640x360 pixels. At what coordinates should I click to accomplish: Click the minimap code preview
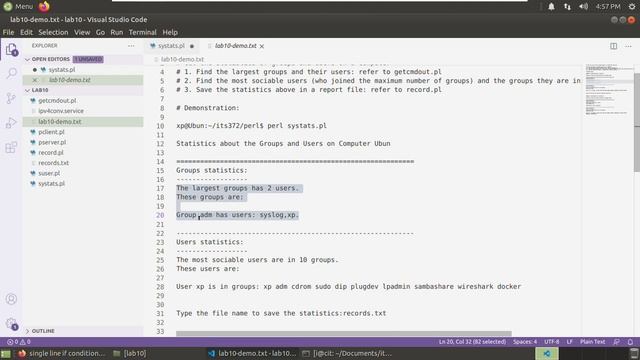[x=607, y=90]
